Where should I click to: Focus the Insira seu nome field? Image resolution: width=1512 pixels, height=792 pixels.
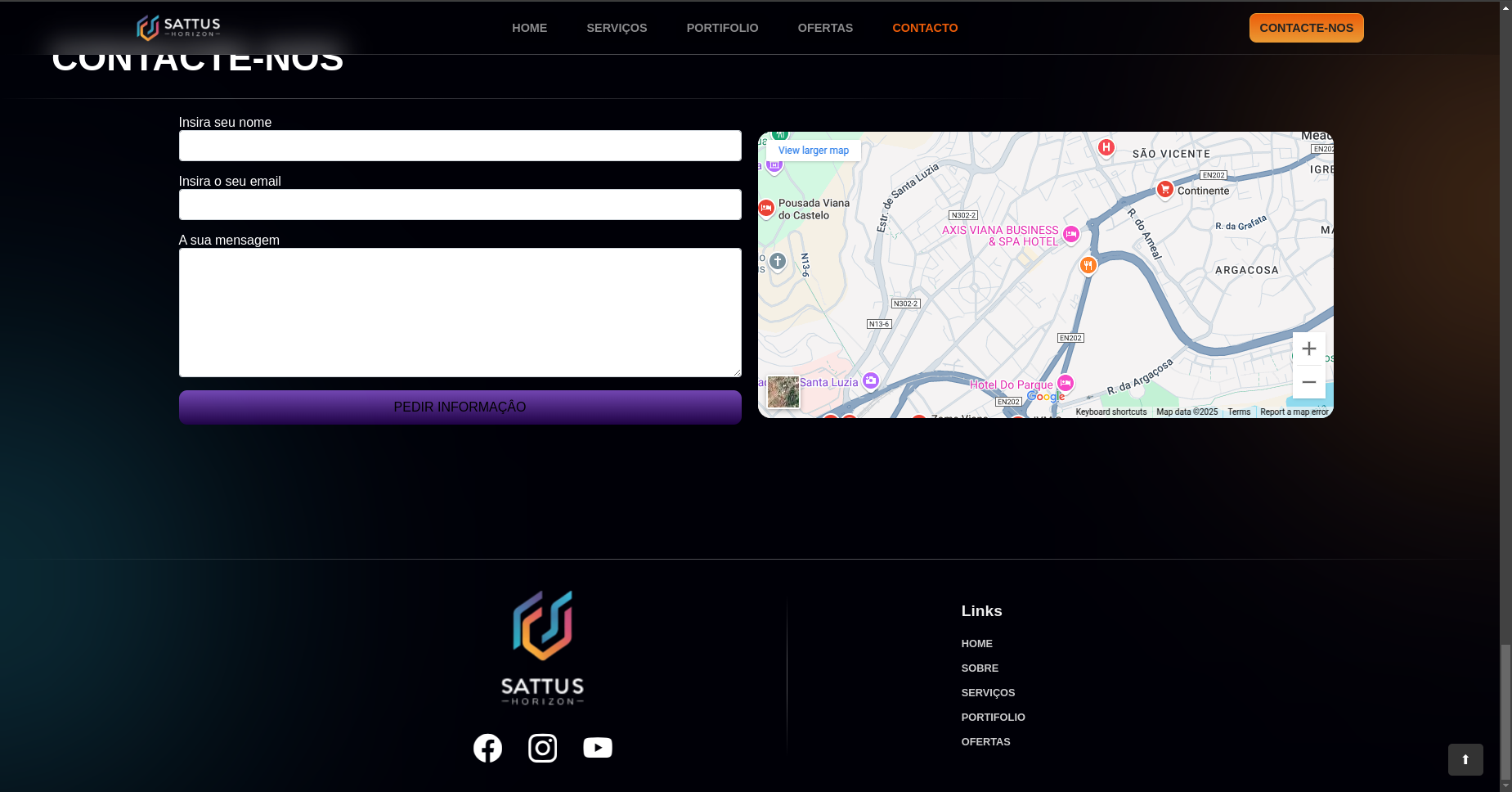click(x=460, y=146)
